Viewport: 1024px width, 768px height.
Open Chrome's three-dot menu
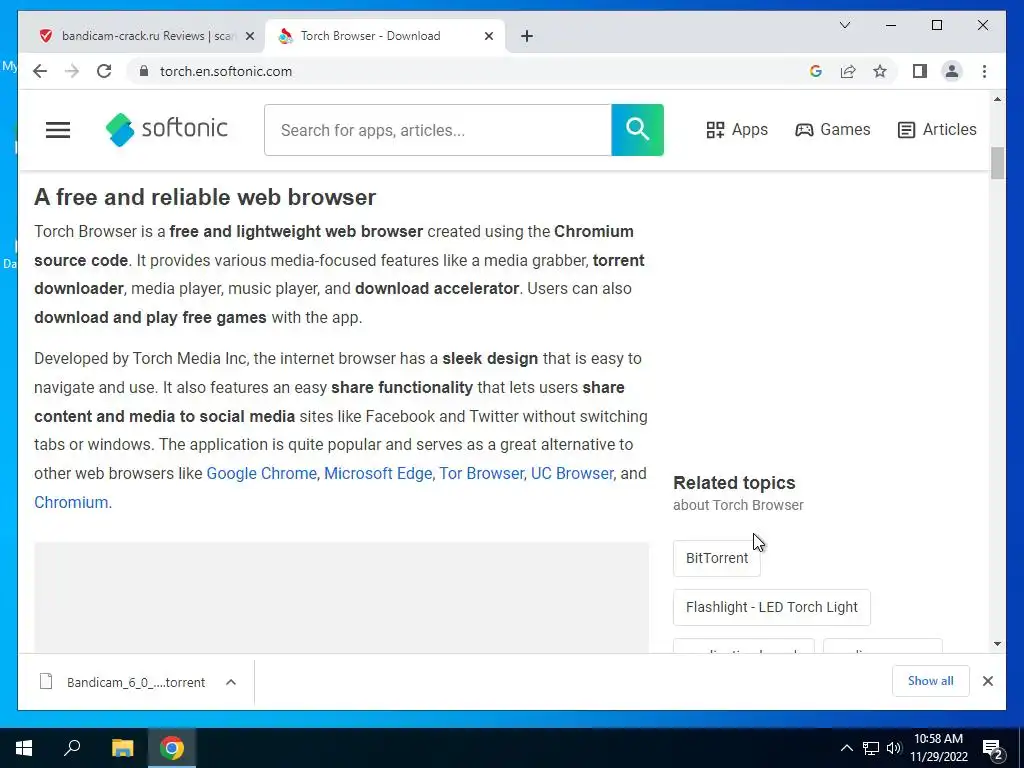click(984, 71)
